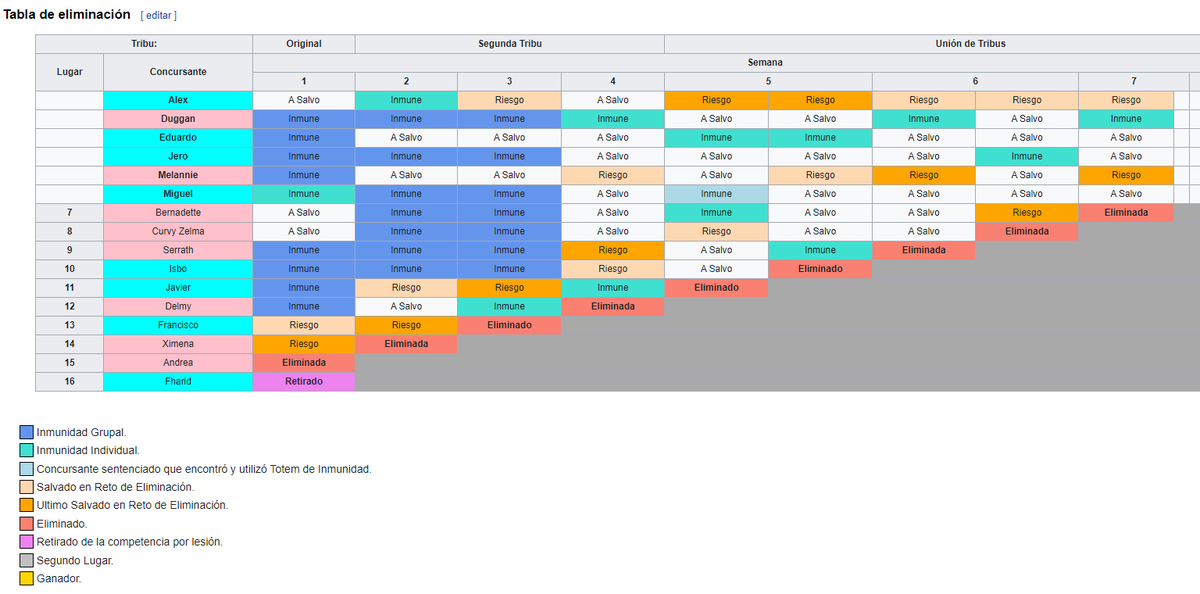Click the Segunda Tribu column header

pyautogui.click(x=509, y=44)
